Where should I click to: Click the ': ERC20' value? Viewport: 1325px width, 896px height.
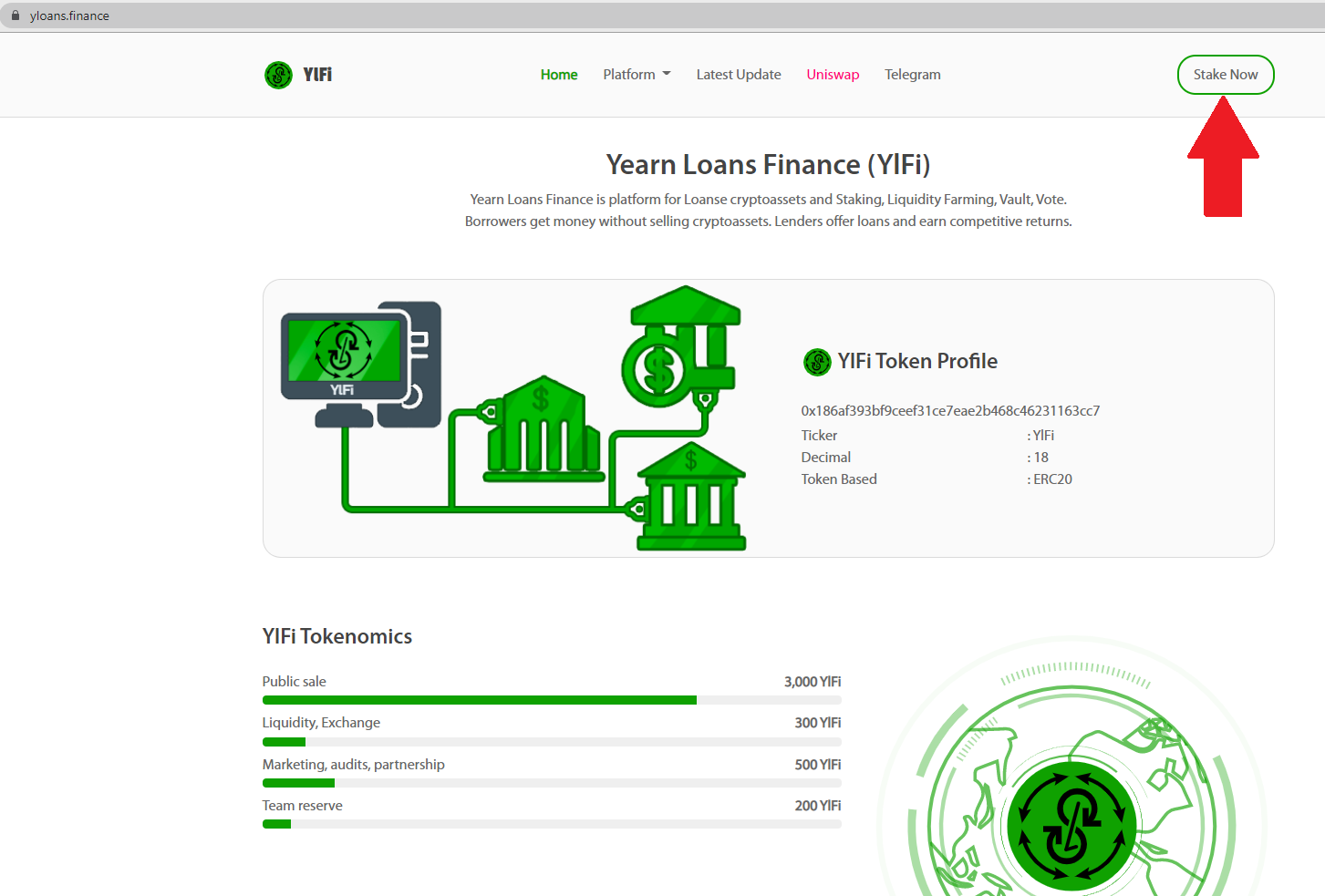tap(1050, 479)
